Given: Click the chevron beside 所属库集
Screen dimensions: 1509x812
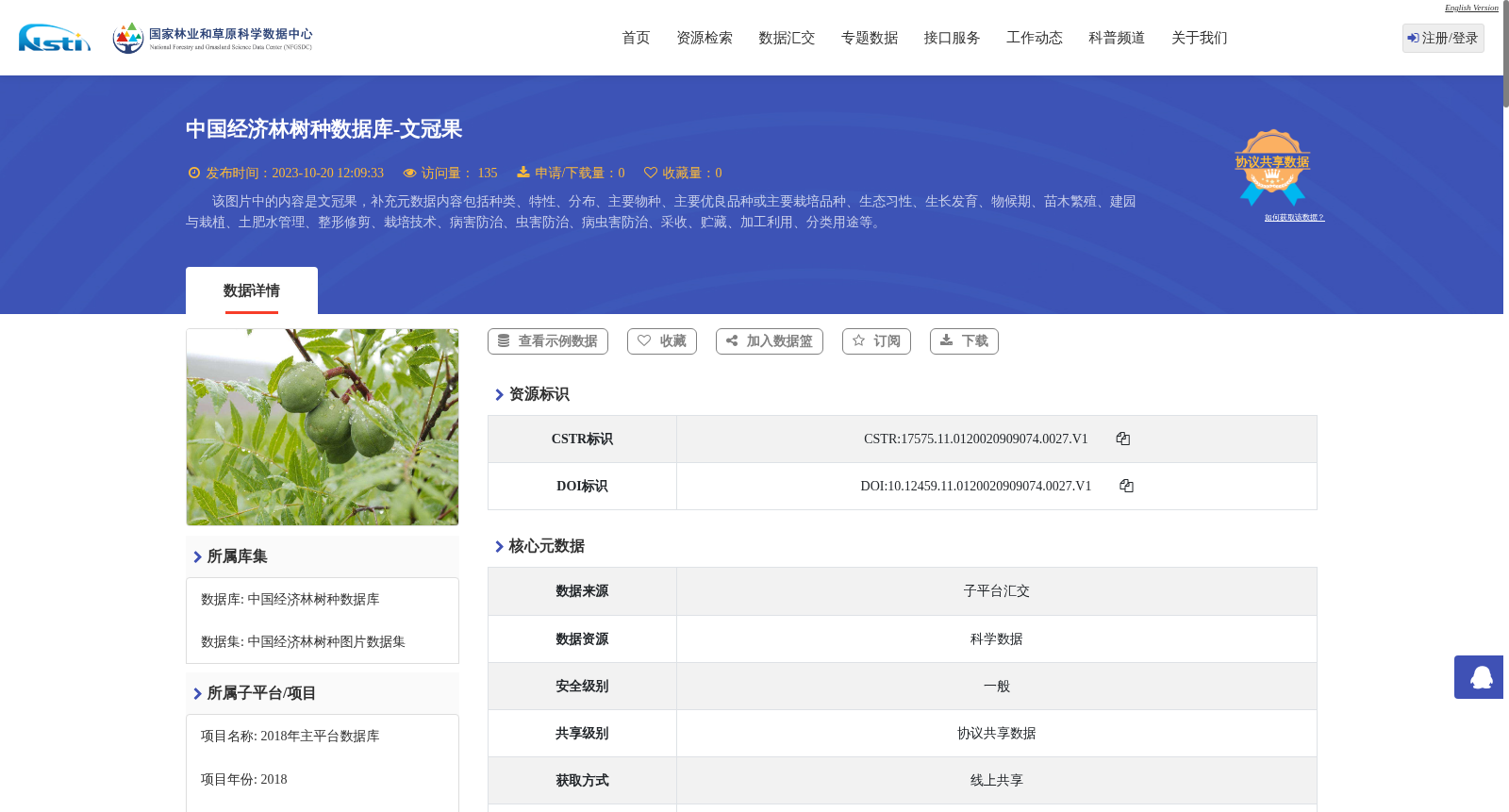Looking at the screenshot, I should (x=197, y=556).
